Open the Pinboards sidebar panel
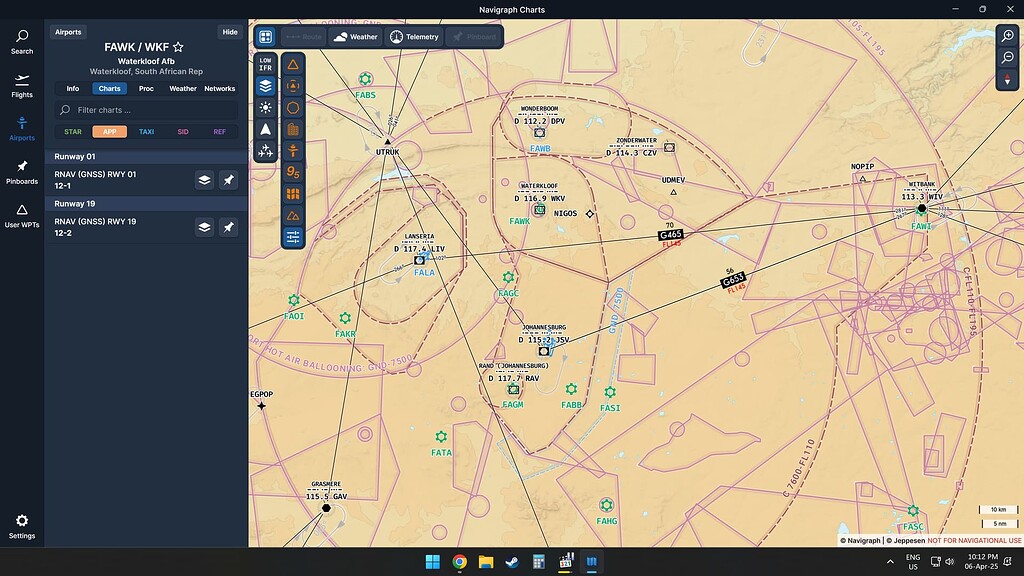The image size is (1024, 576). click(x=21, y=170)
